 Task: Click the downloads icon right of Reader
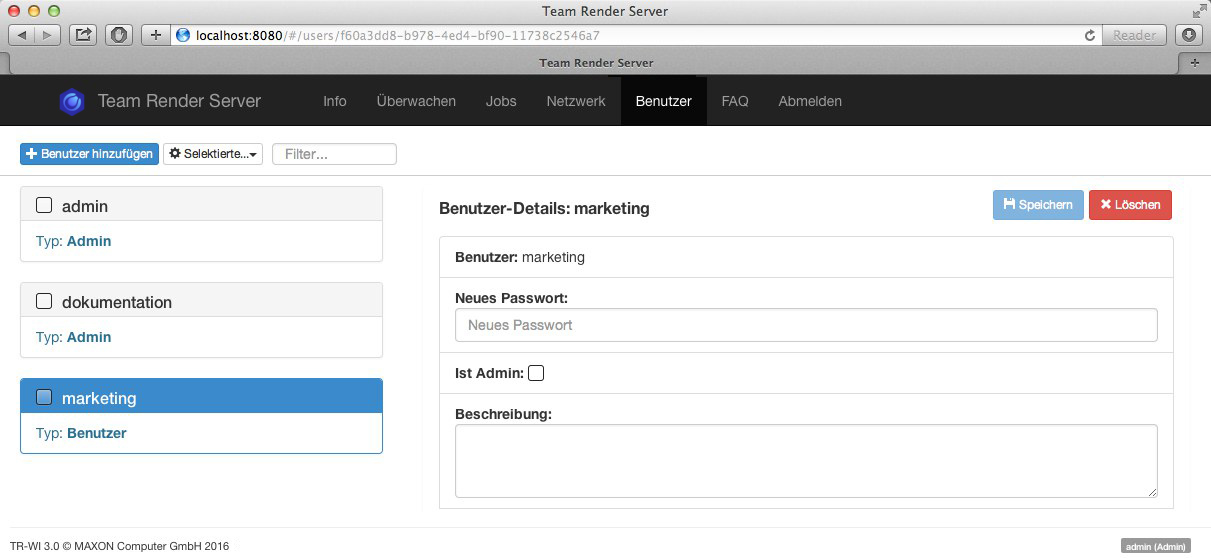click(1189, 35)
